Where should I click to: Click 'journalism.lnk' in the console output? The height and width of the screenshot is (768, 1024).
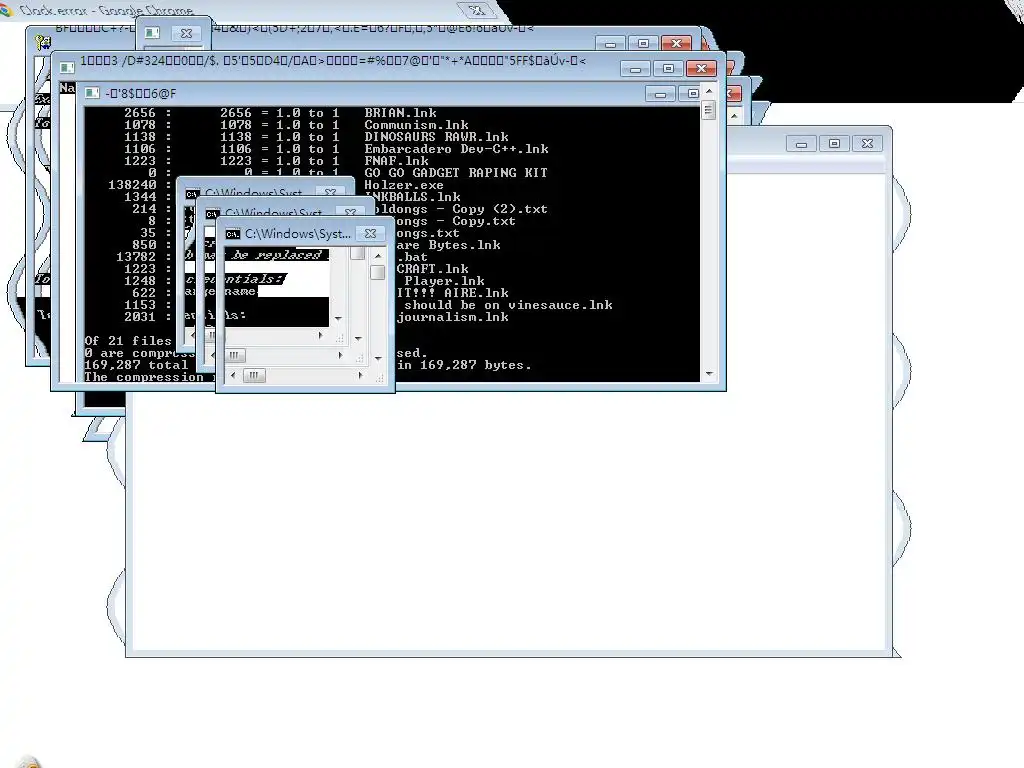(453, 317)
